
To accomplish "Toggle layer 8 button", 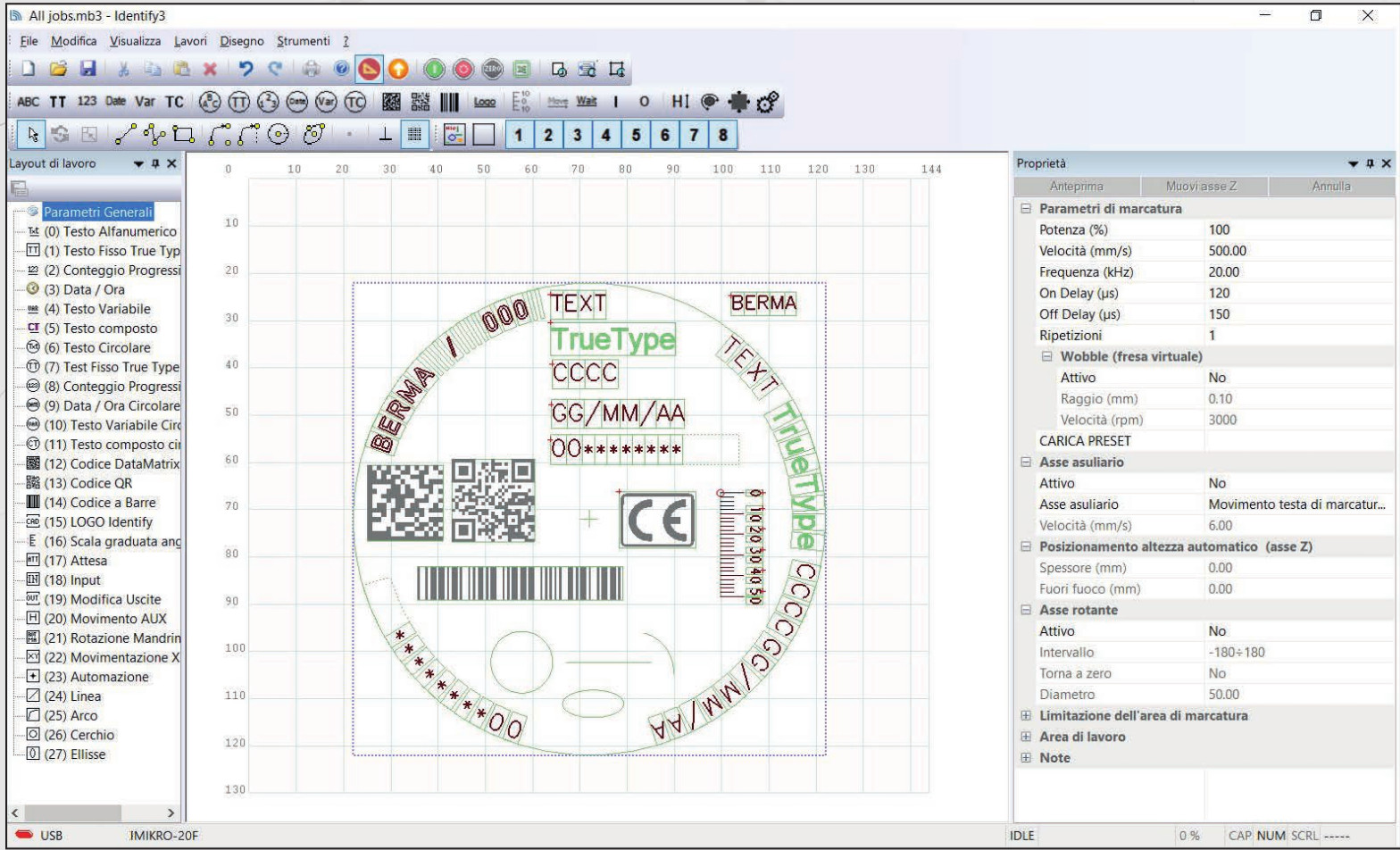I will click(722, 135).
